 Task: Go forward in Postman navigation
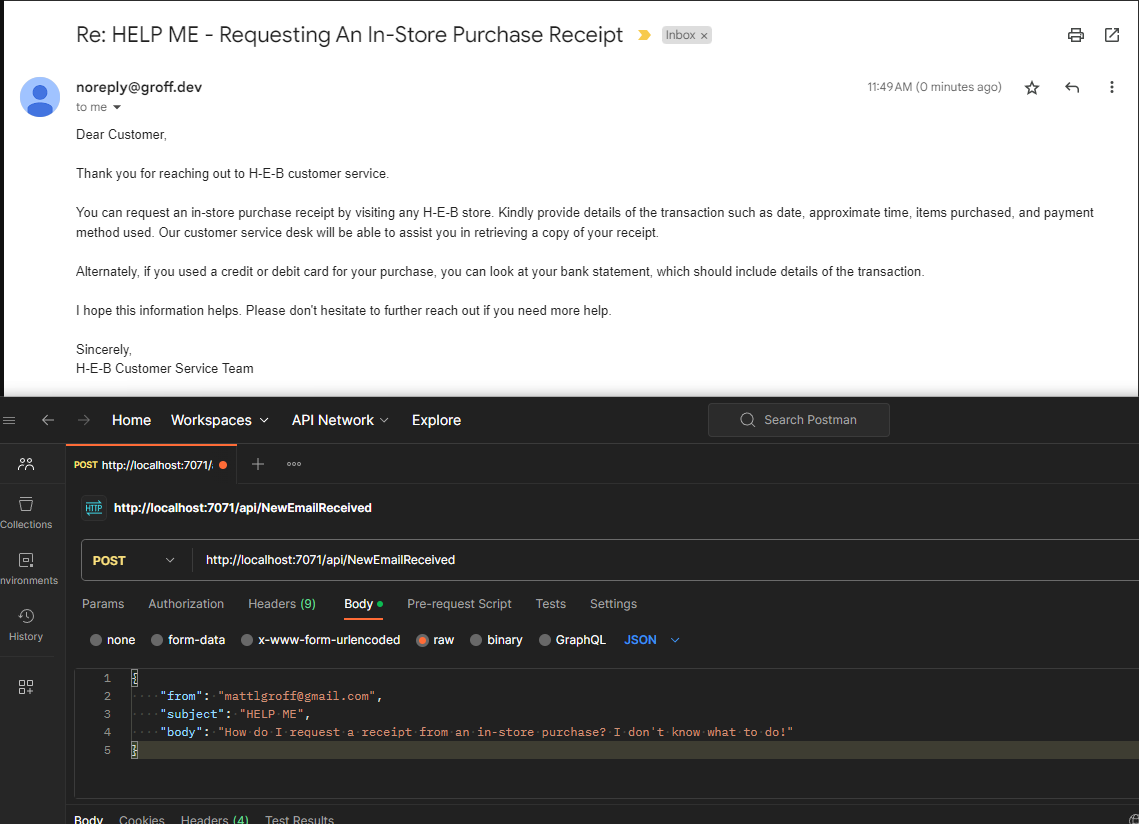pyautogui.click(x=84, y=420)
